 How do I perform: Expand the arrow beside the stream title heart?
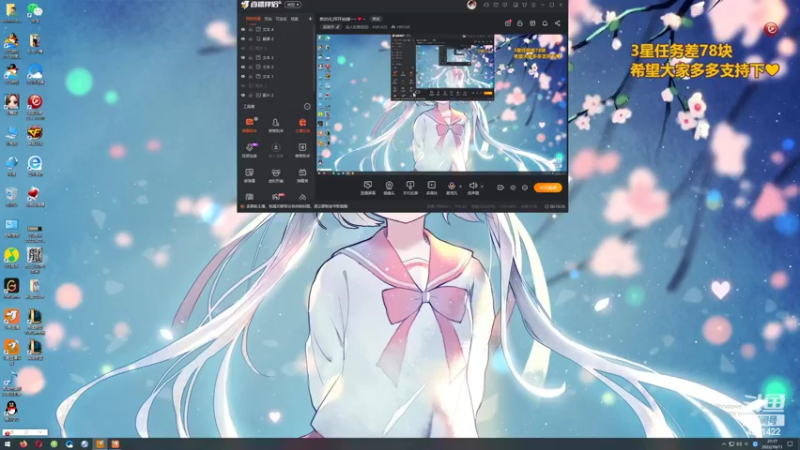coord(364,19)
